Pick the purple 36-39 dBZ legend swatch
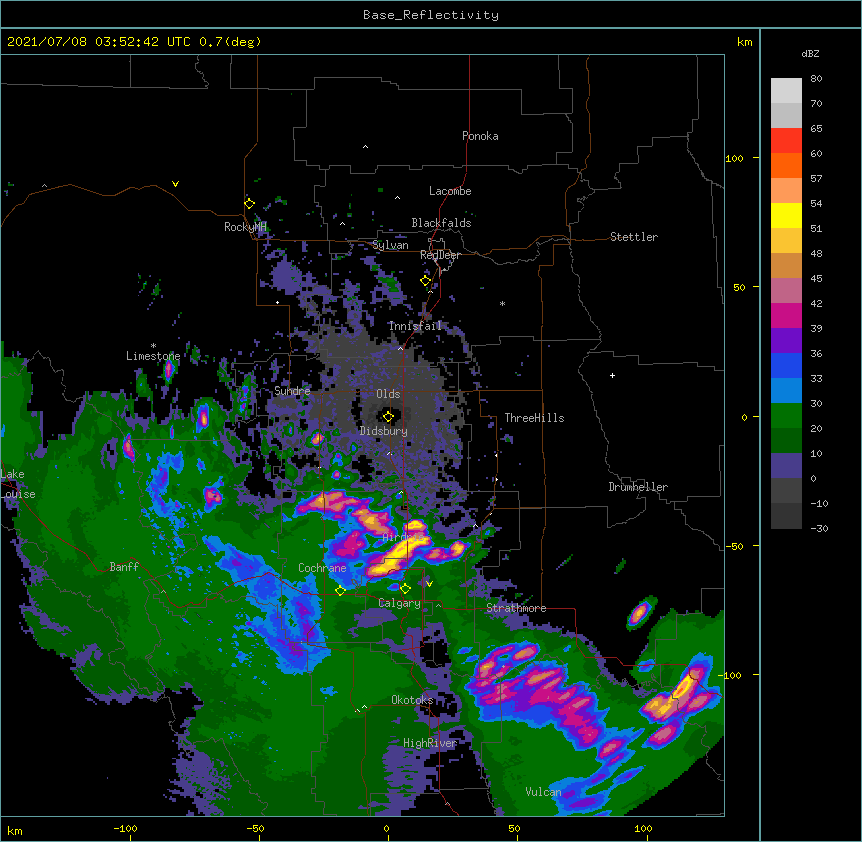This screenshot has height=842, width=862. [786, 340]
